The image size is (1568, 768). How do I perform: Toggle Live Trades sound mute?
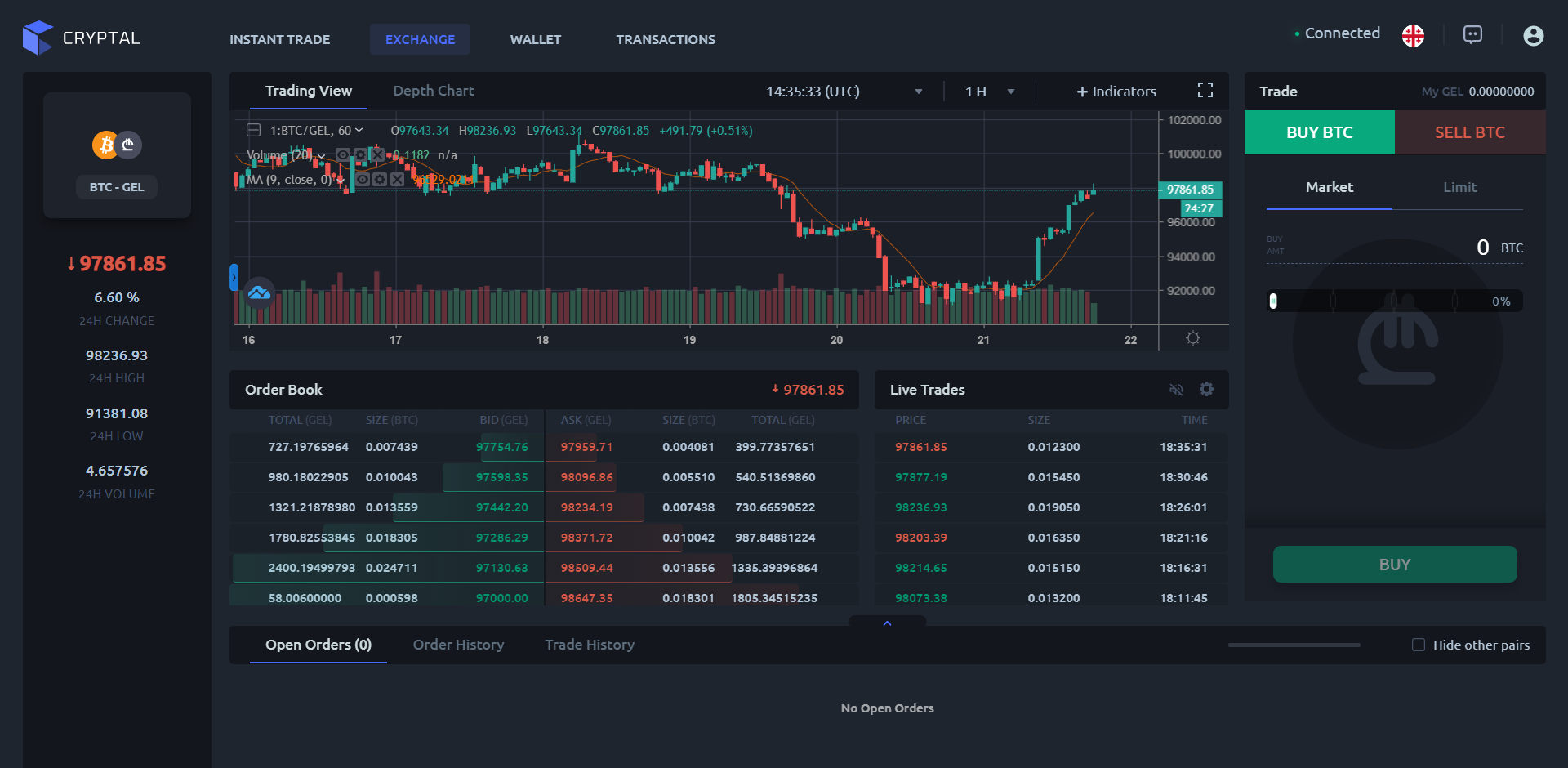tap(1176, 390)
